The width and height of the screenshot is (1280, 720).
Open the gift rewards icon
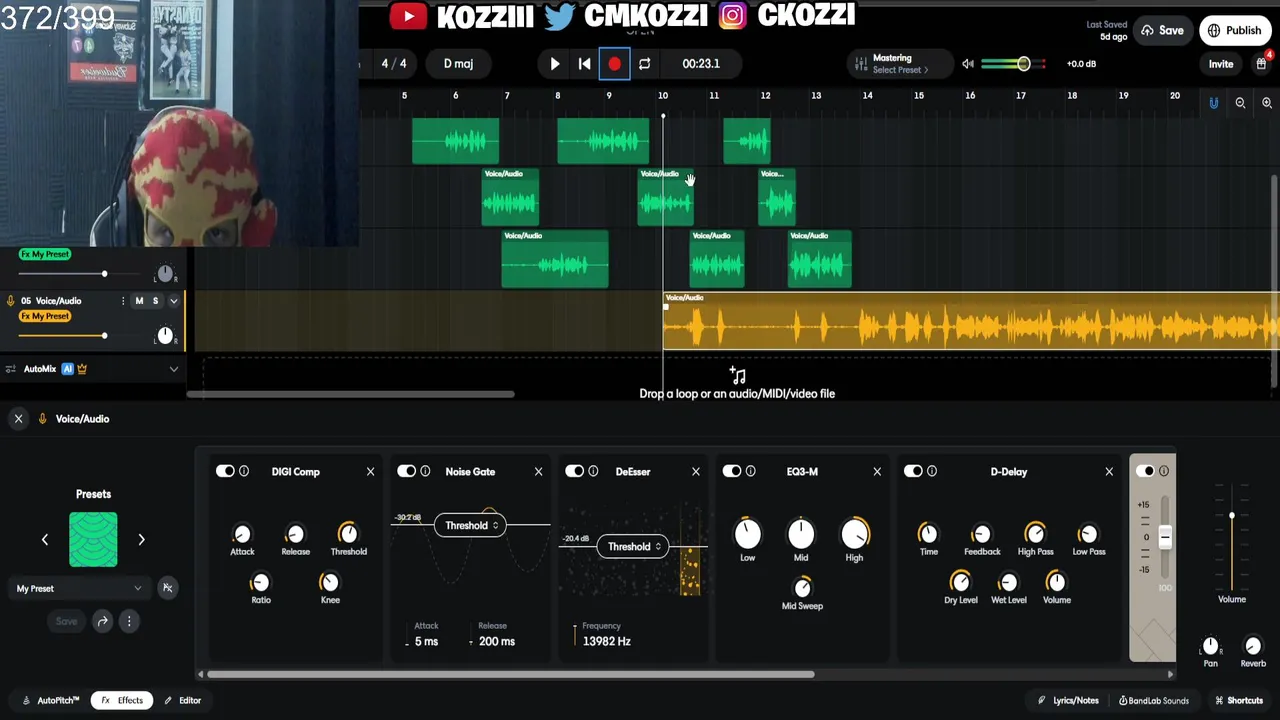coord(1262,64)
